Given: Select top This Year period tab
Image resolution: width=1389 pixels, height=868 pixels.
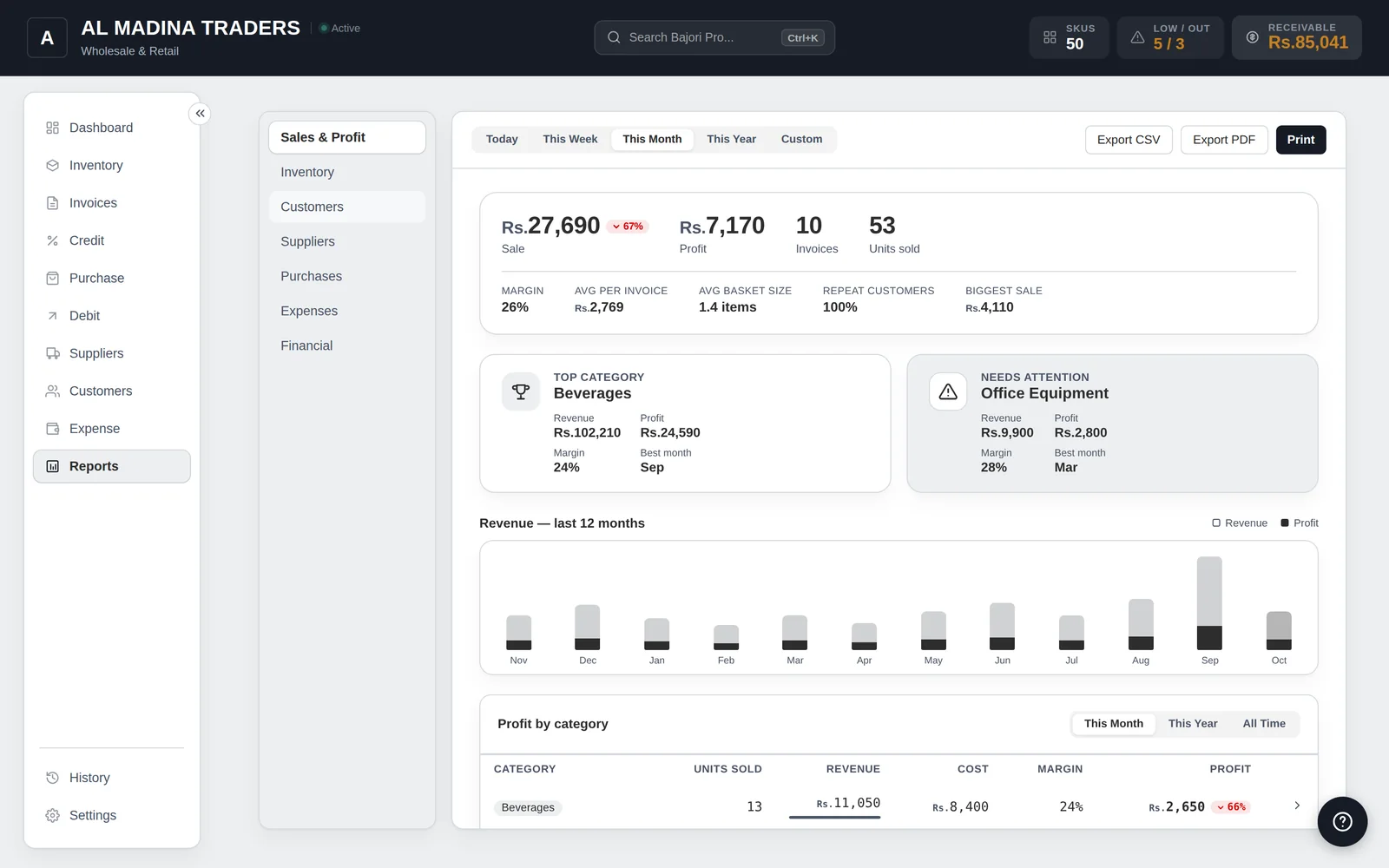Looking at the screenshot, I should pos(731,139).
